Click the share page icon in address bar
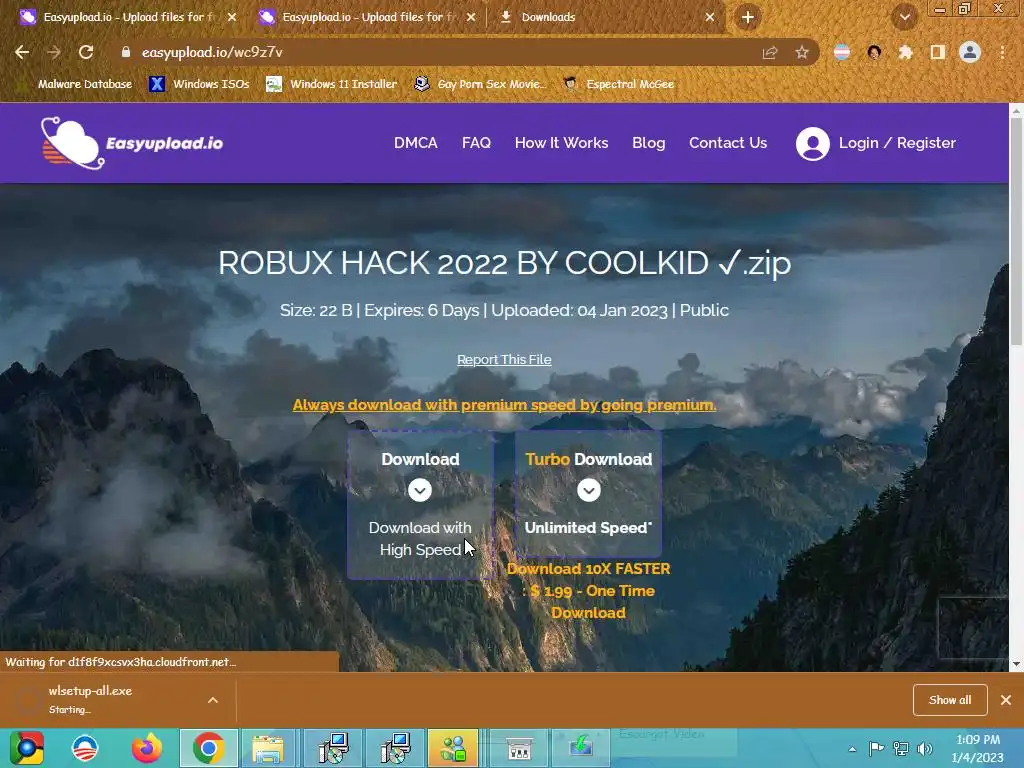 click(770, 52)
